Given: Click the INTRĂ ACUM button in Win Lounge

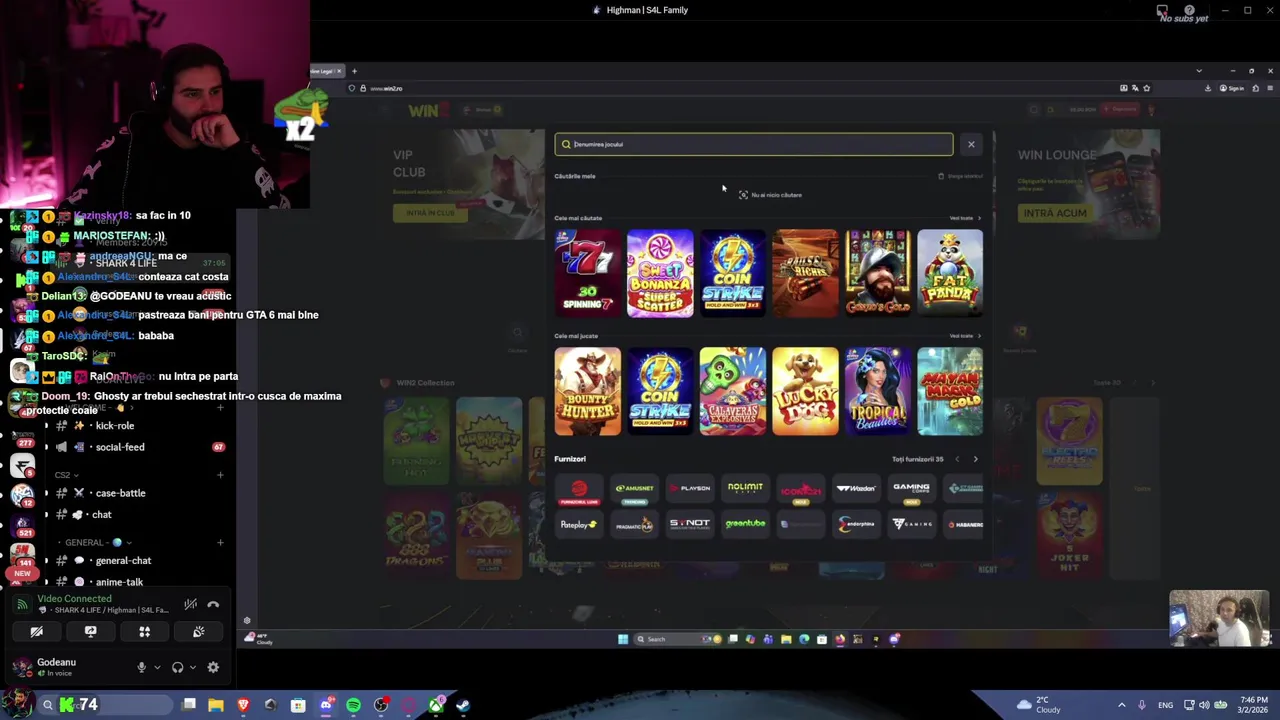Looking at the screenshot, I should tap(1055, 213).
